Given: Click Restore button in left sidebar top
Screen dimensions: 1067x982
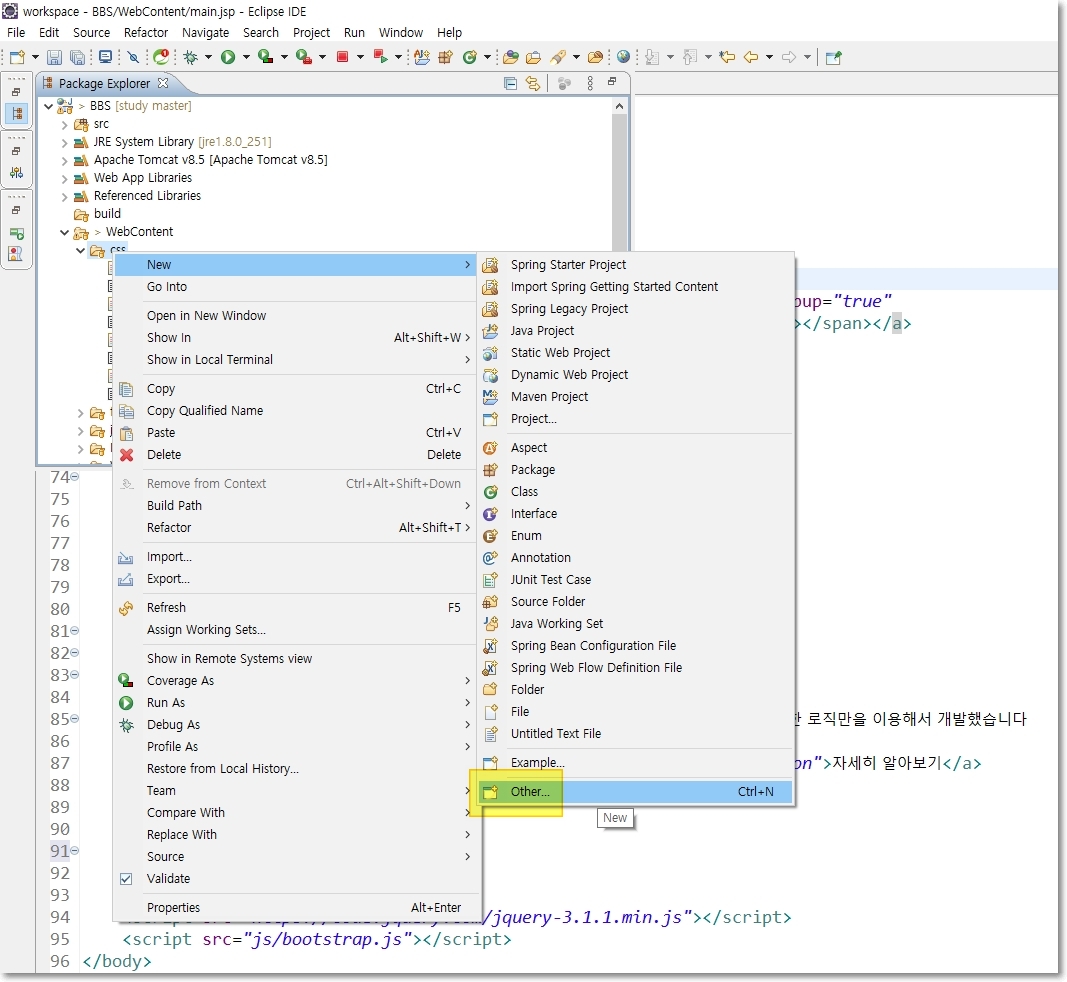Looking at the screenshot, I should pos(16,92).
